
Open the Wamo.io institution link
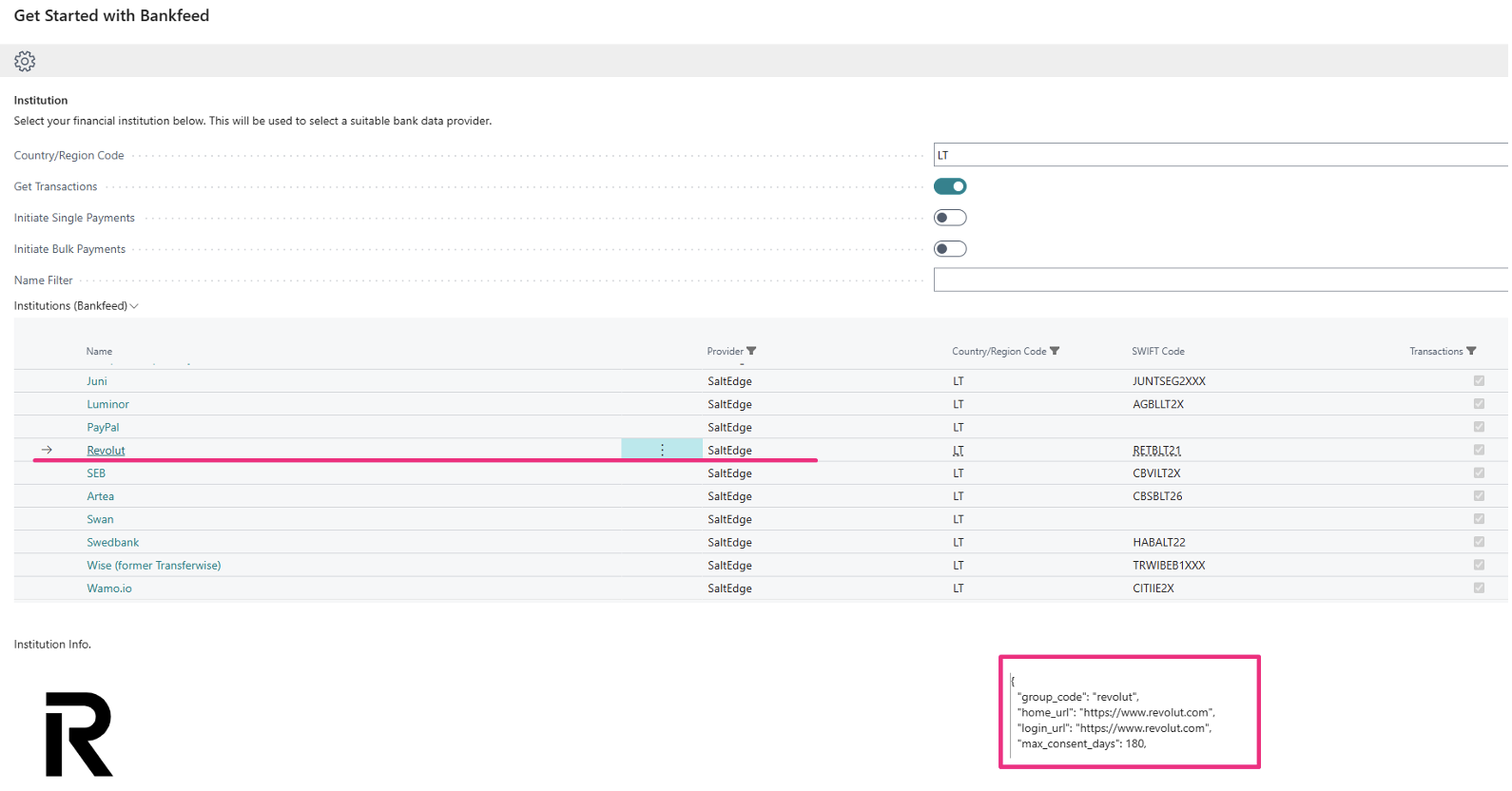[109, 588]
